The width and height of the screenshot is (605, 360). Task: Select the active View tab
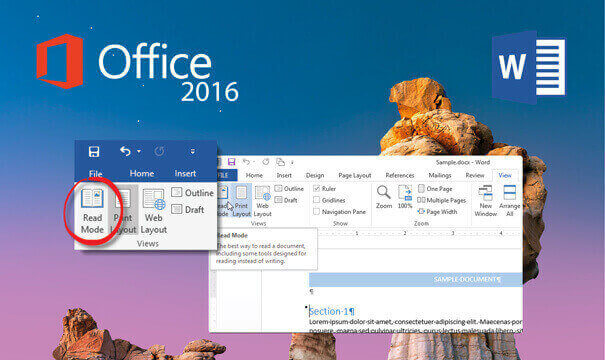pos(505,175)
